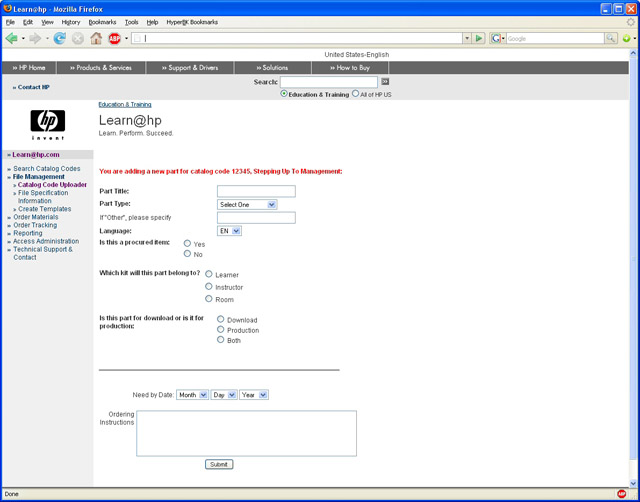Open the Help menu
Screen dimensions: 640x502
tap(152, 22)
